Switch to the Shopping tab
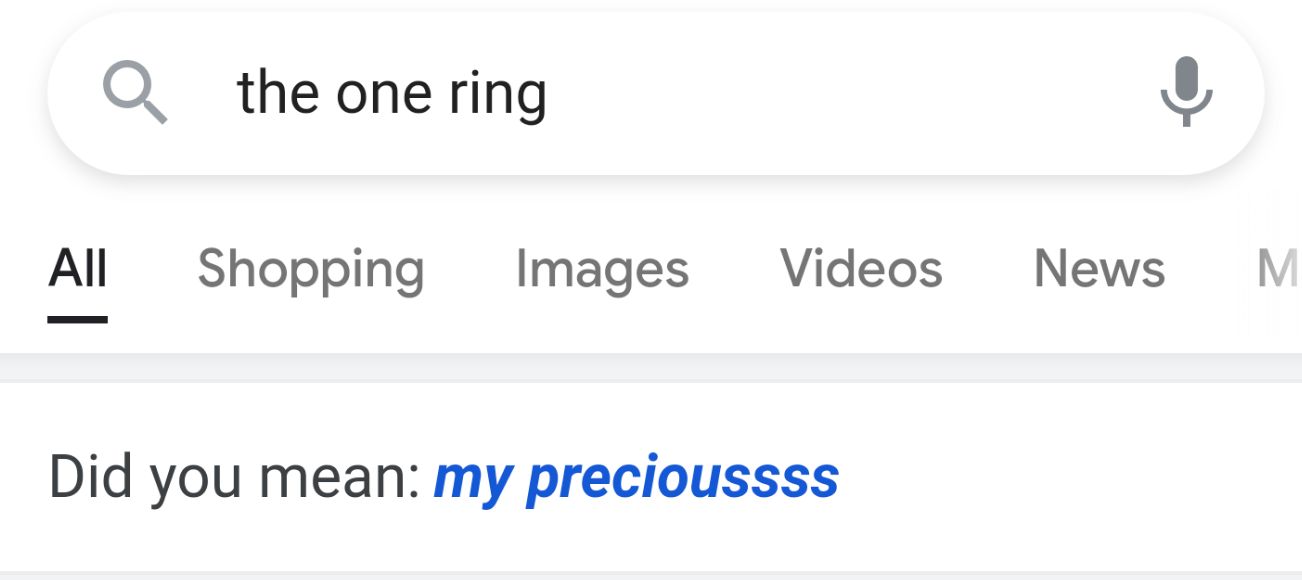 [x=311, y=268]
